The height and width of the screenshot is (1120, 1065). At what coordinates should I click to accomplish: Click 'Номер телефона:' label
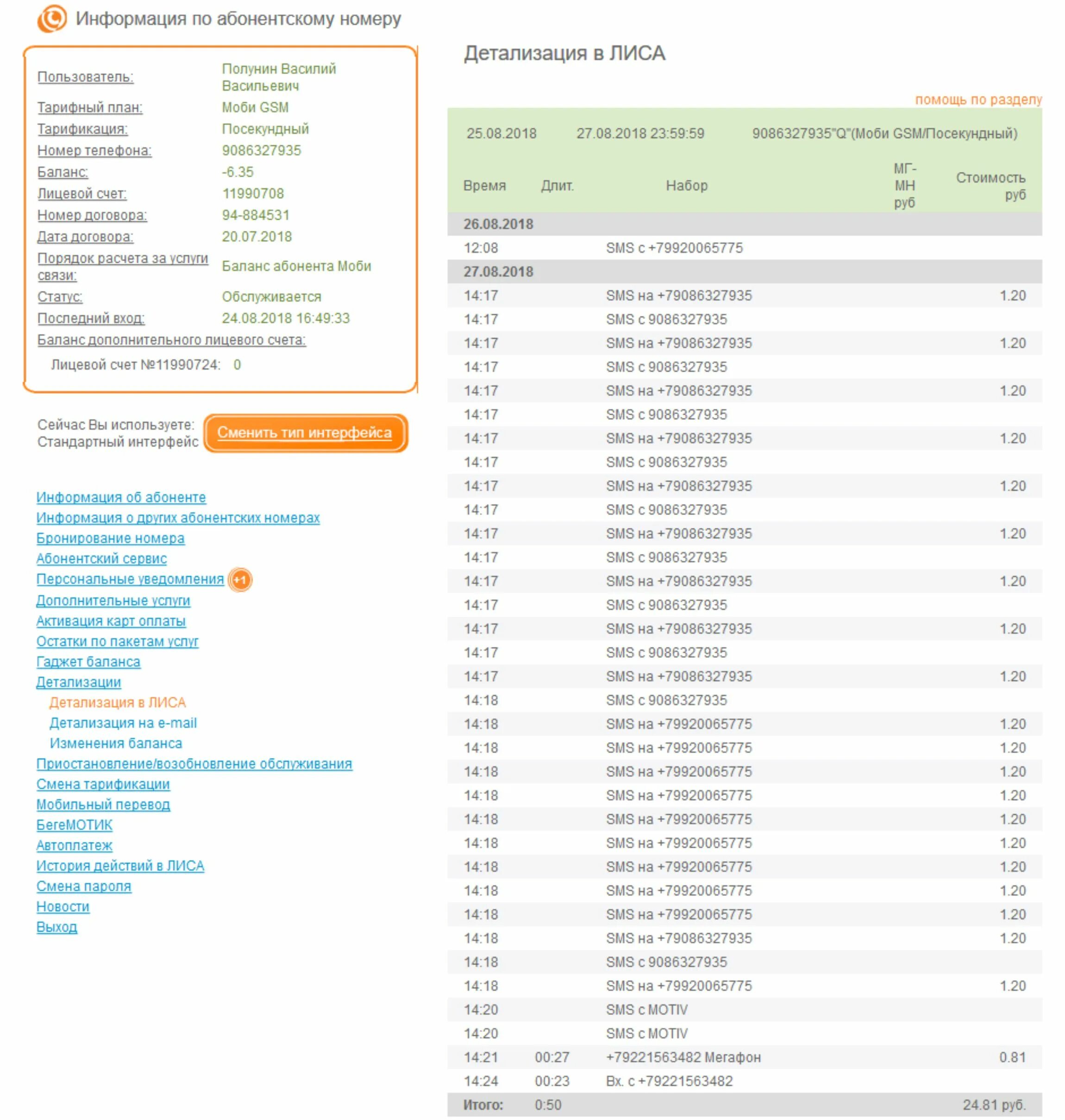(x=94, y=151)
